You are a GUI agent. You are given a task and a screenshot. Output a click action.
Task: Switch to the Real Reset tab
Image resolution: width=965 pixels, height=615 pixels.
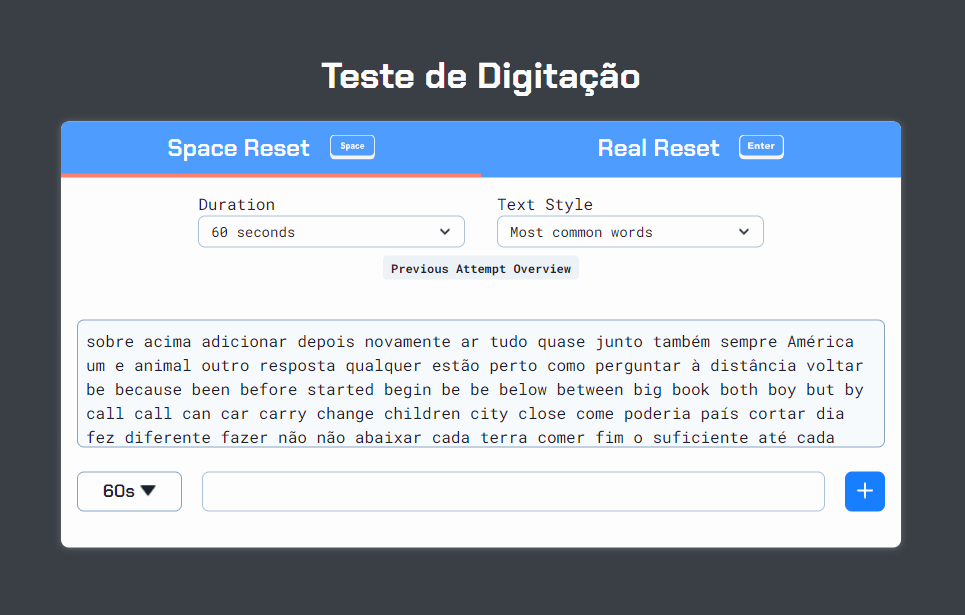[658, 148]
